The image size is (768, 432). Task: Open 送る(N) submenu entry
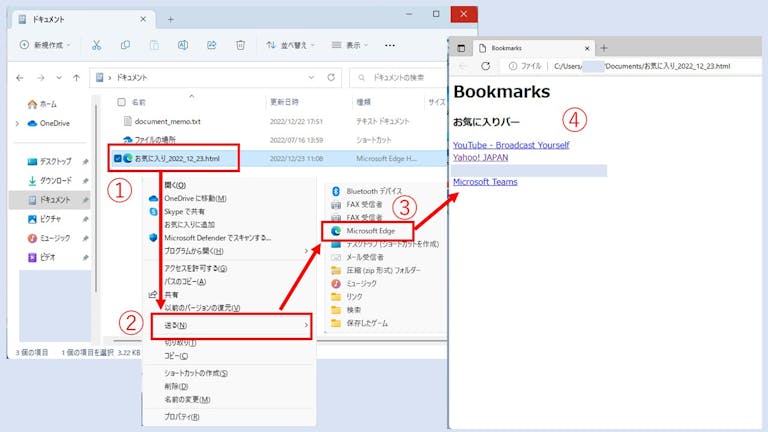[231, 326]
